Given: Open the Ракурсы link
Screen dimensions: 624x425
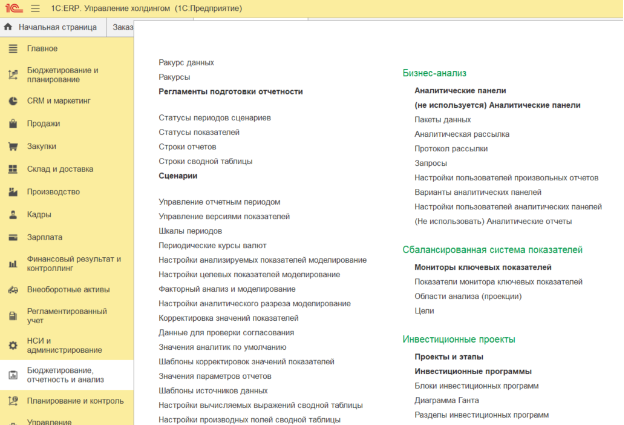Looking at the screenshot, I should 174,77.
